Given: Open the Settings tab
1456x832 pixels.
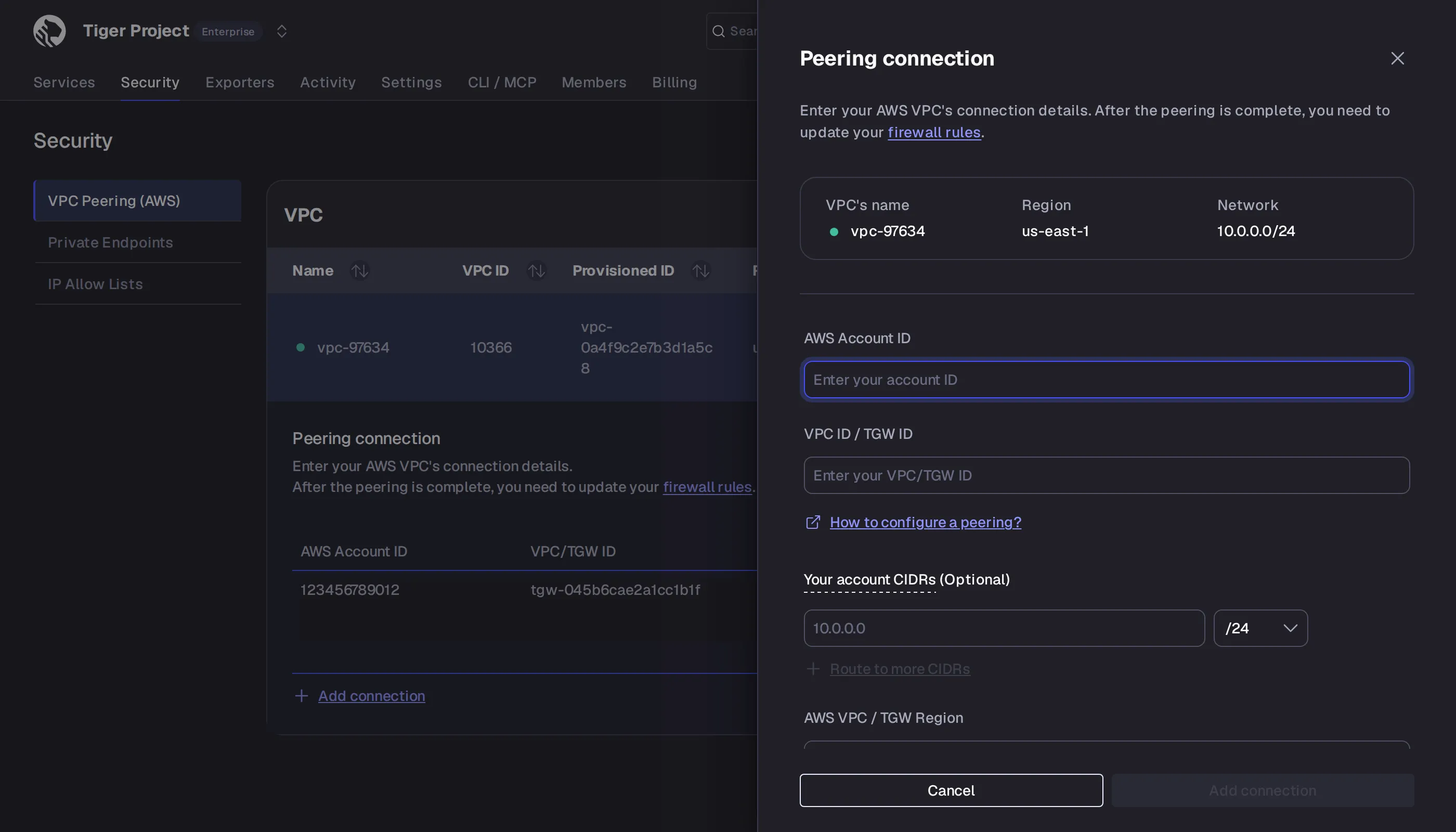Looking at the screenshot, I should click(411, 82).
